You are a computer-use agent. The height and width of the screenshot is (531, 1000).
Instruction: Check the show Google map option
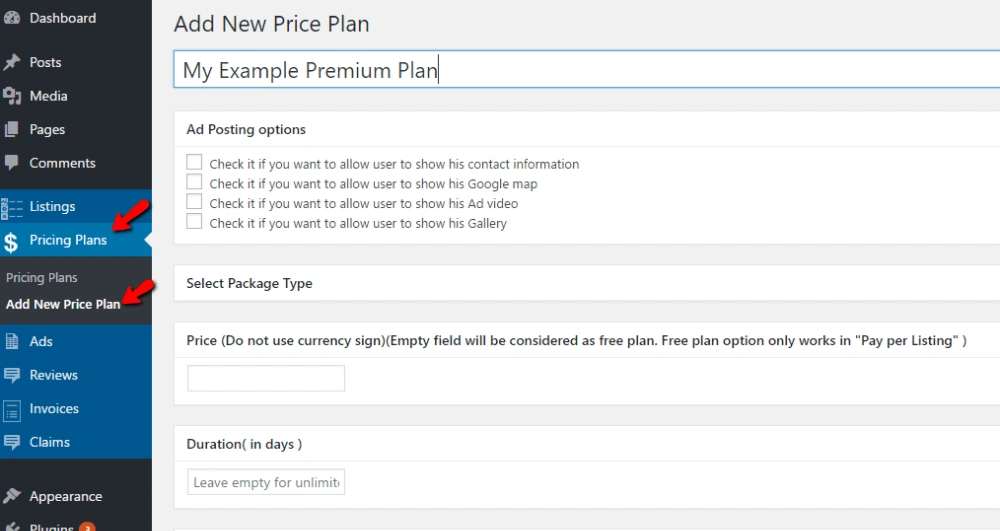tap(194, 183)
